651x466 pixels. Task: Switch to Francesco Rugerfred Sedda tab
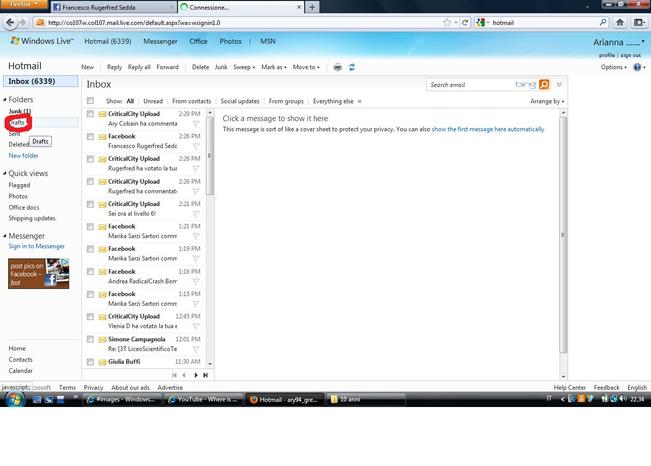point(113,7)
